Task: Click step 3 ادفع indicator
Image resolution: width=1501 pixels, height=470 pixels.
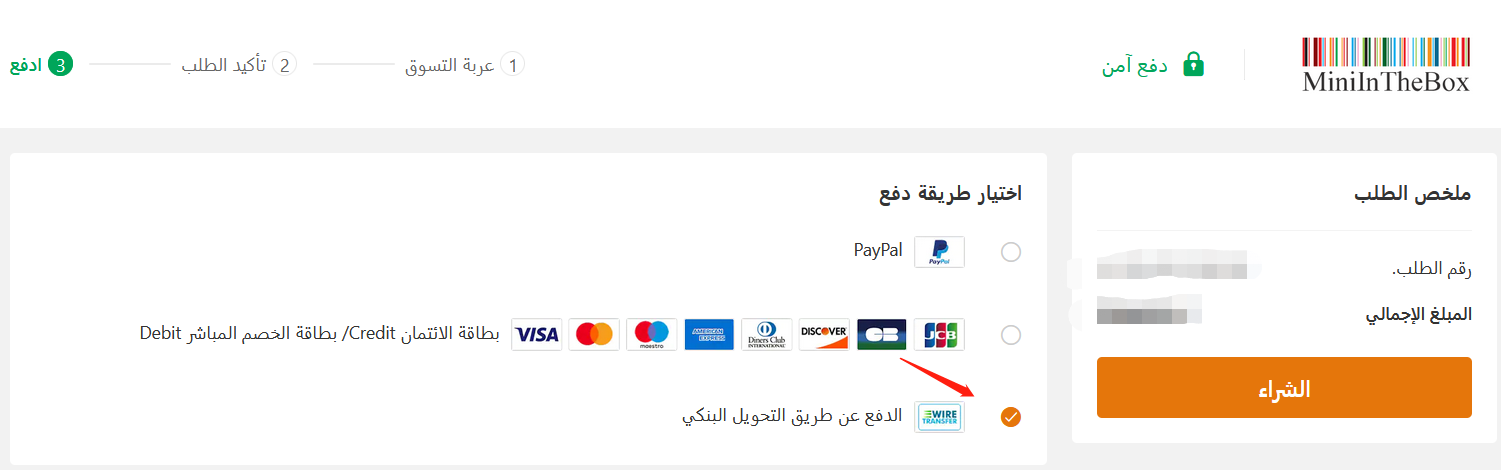Action: pyautogui.click(x=42, y=65)
